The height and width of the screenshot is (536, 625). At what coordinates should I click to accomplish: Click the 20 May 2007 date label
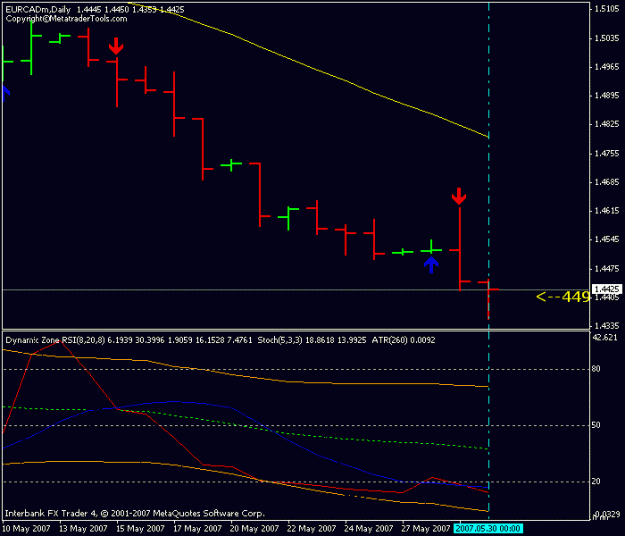click(255, 529)
